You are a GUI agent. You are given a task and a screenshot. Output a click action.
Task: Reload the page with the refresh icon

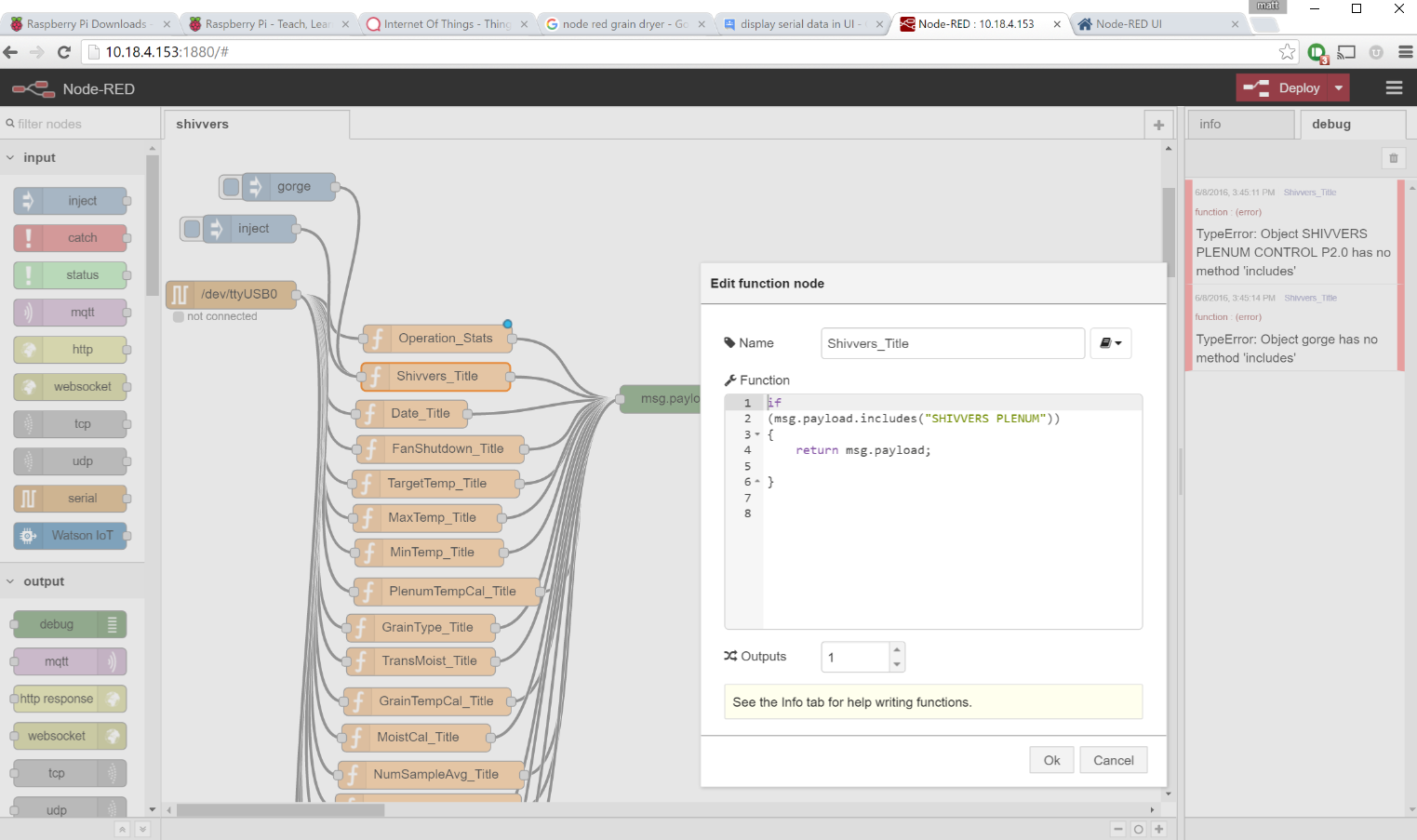tap(64, 52)
